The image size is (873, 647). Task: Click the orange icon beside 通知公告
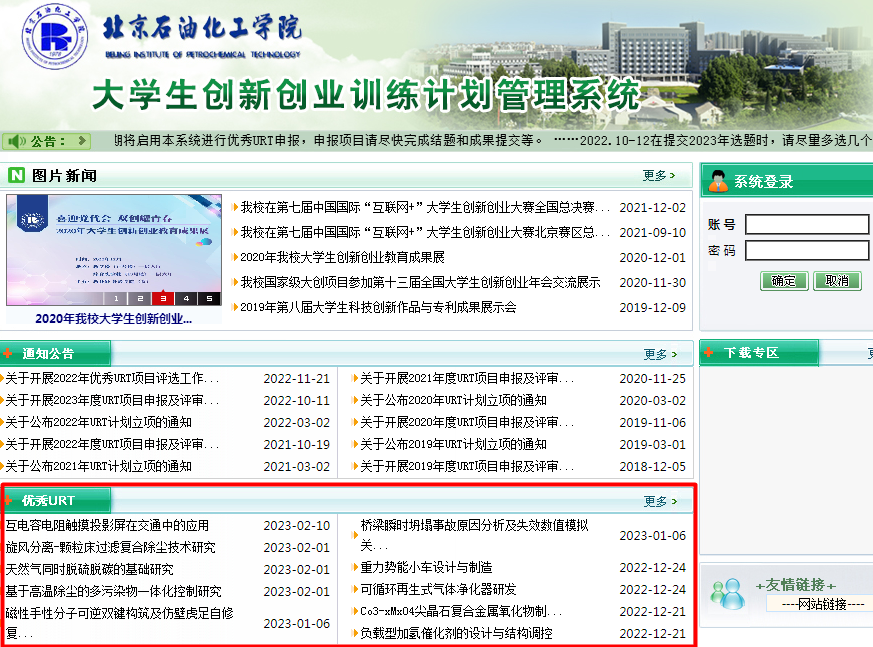pos(10,354)
